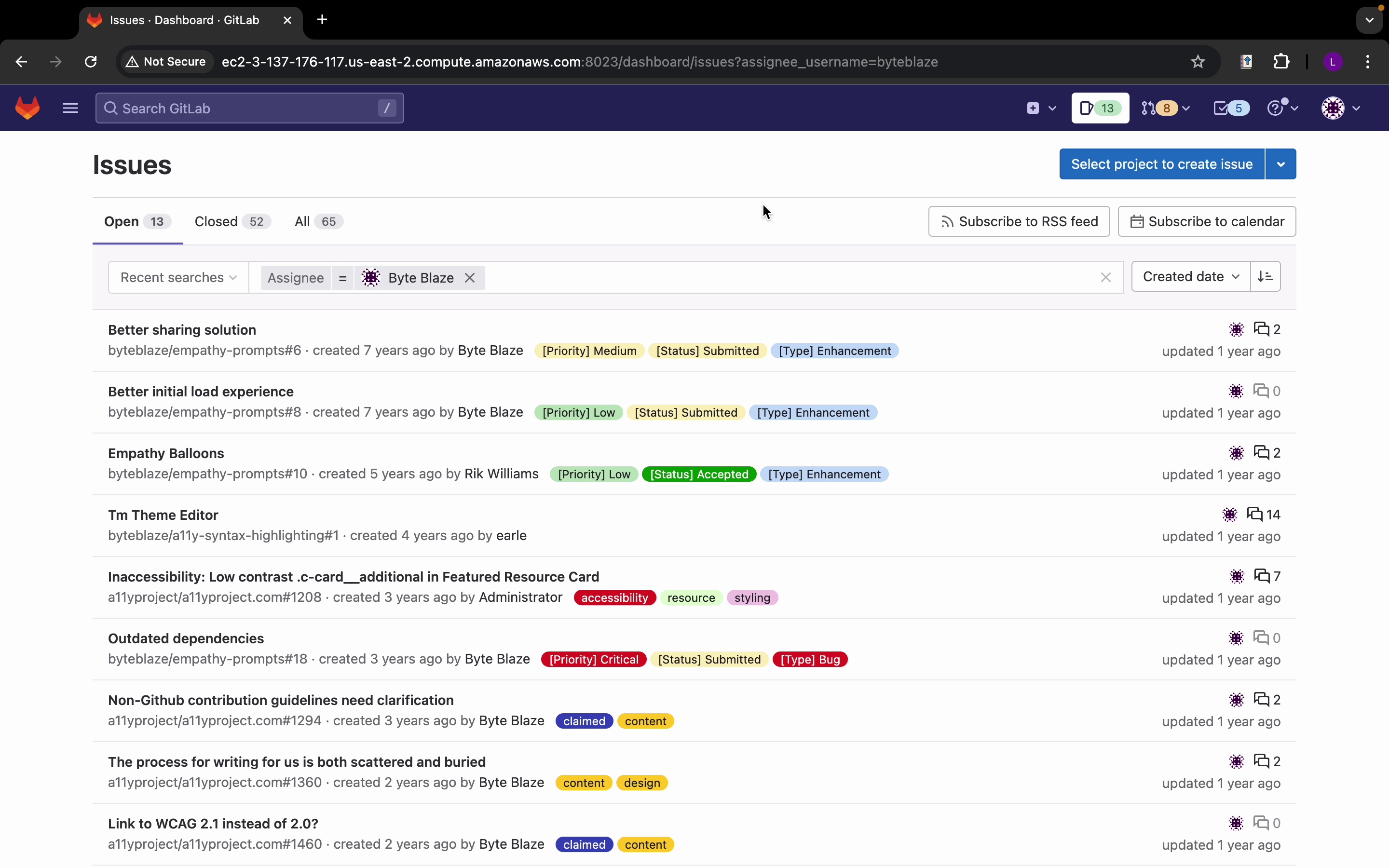Open the Created date sort dropdown
The image size is (1389, 868).
click(x=1190, y=277)
